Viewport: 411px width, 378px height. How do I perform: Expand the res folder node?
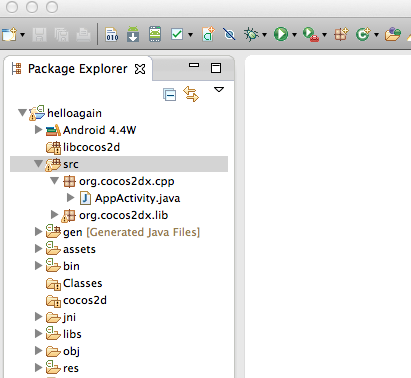pos(38,368)
